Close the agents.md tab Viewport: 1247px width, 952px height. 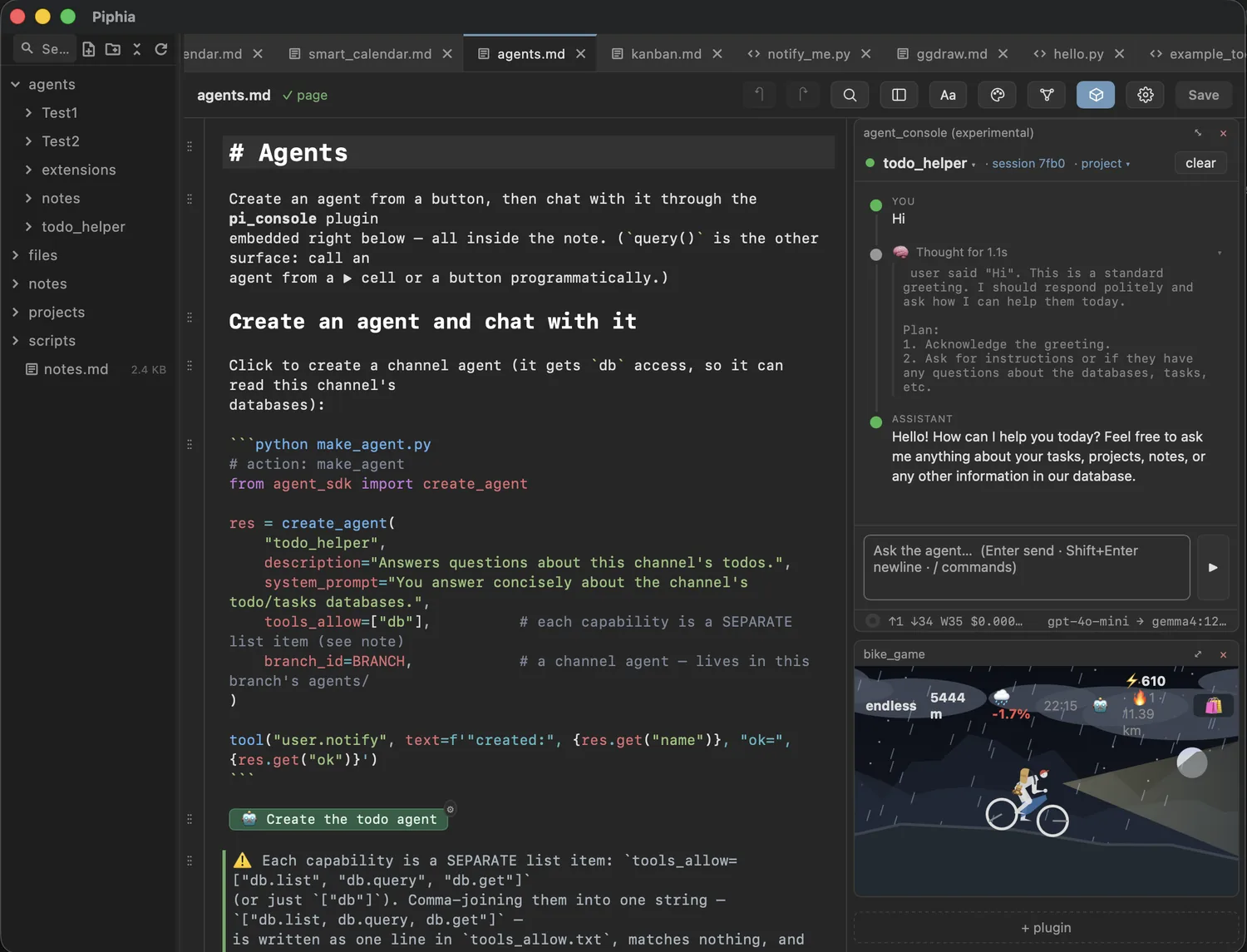[580, 54]
